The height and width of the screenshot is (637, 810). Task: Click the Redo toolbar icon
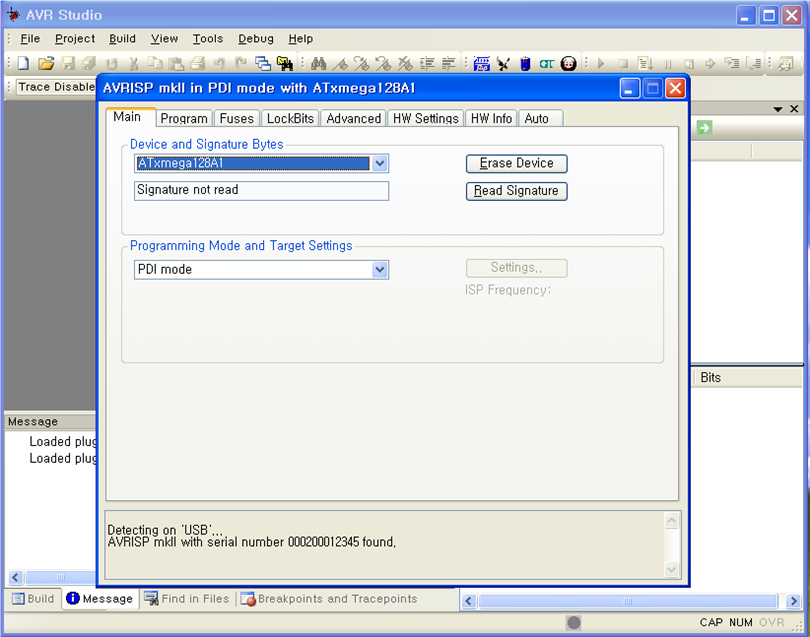pos(241,64)
